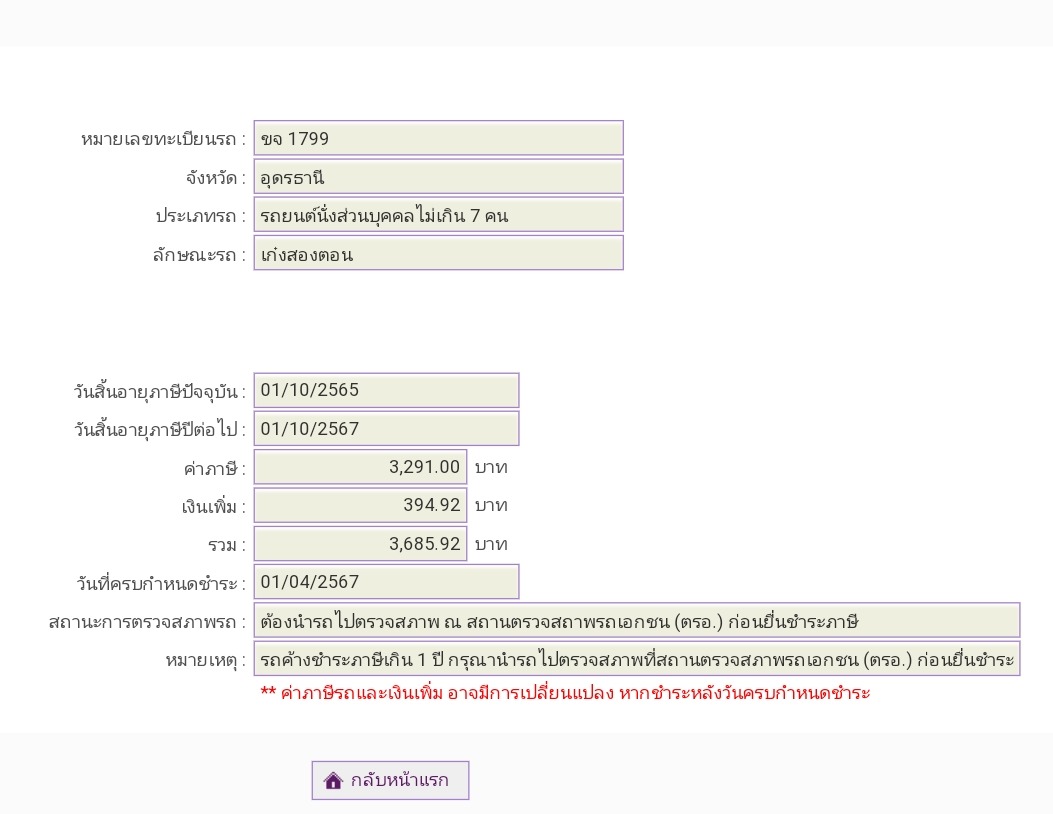1053x814 pixels.
Task: Focus the เงินเพิ่ม surcharge field 394.92
Action: 360,506
